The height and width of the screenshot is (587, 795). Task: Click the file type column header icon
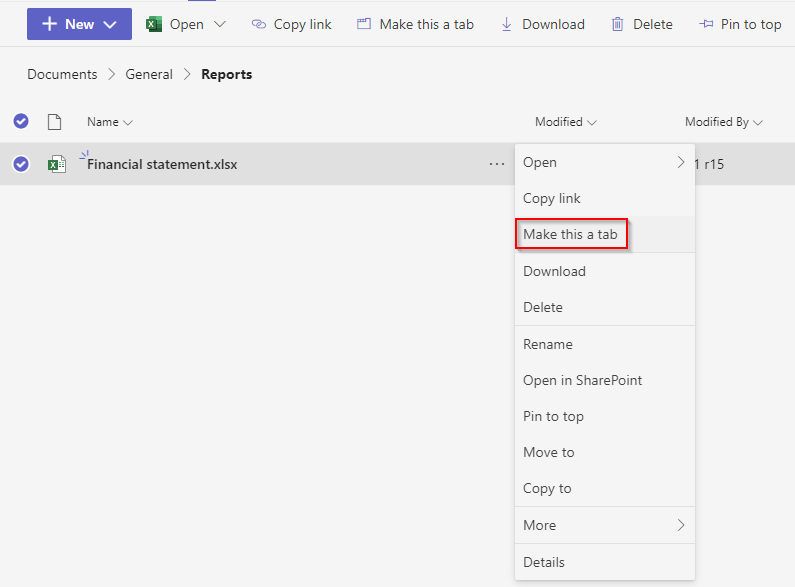click(x=55, y=122)
